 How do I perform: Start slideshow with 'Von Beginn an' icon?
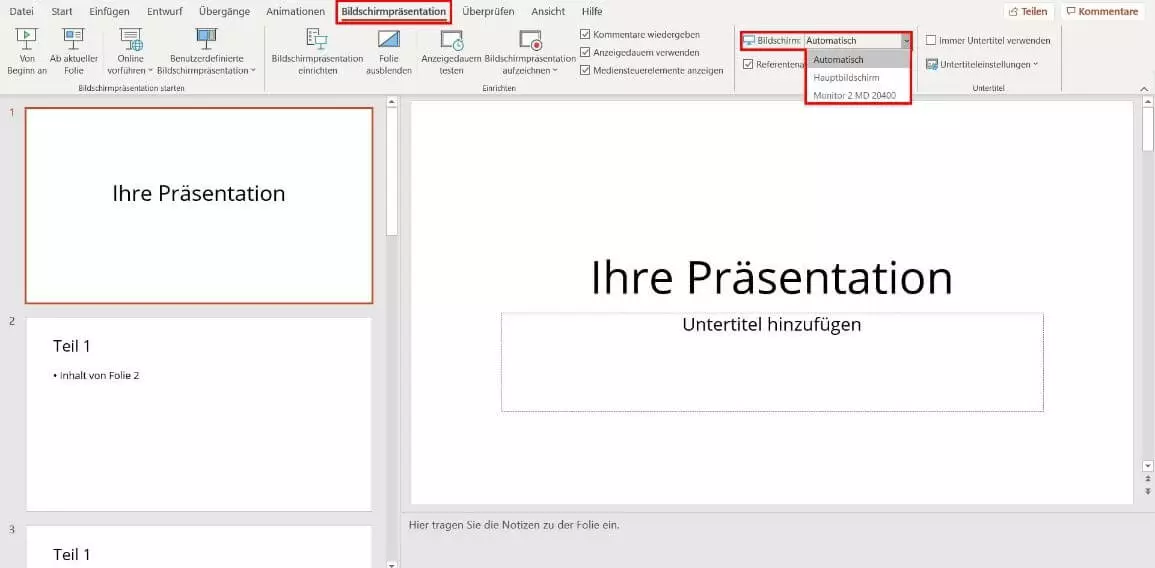(x=27, y=39)
